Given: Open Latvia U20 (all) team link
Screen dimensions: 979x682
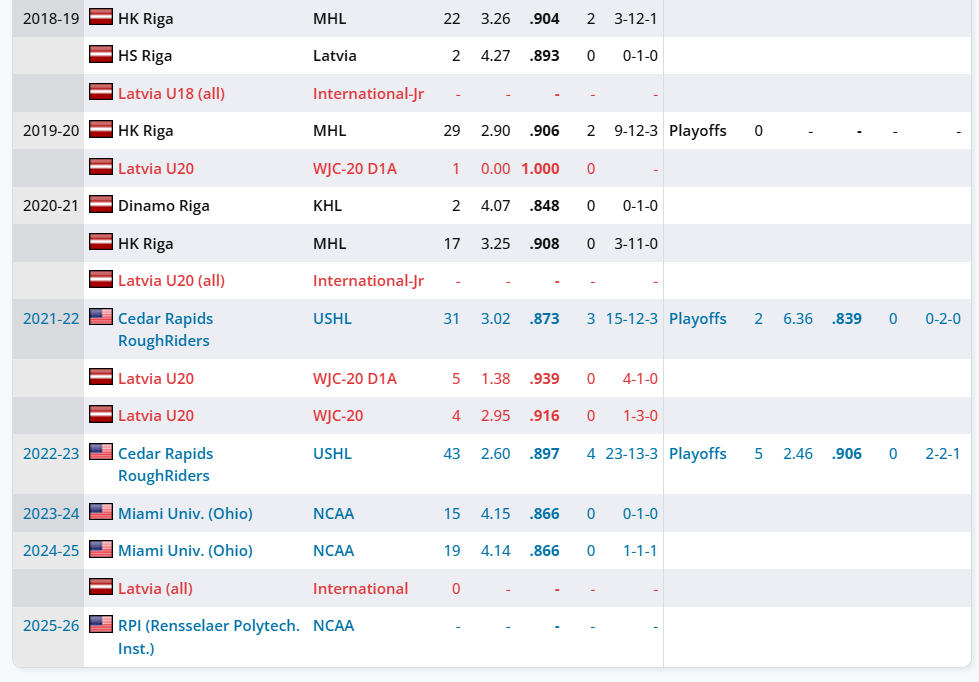Looking at the screenshot, I should coord(171,280).
